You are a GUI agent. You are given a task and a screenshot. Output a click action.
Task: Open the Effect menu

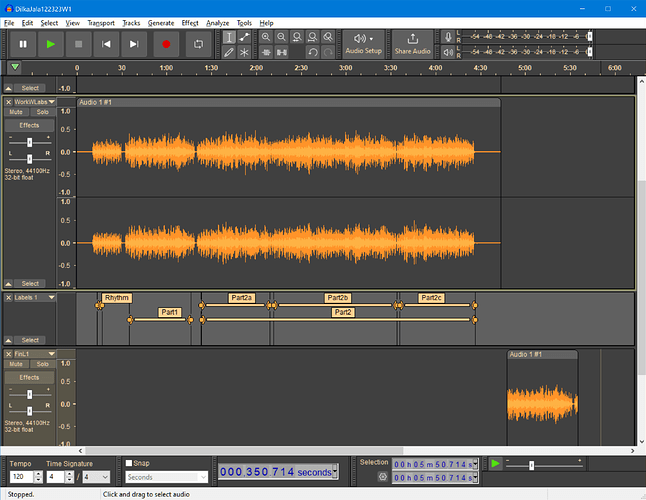coord(190,22)
